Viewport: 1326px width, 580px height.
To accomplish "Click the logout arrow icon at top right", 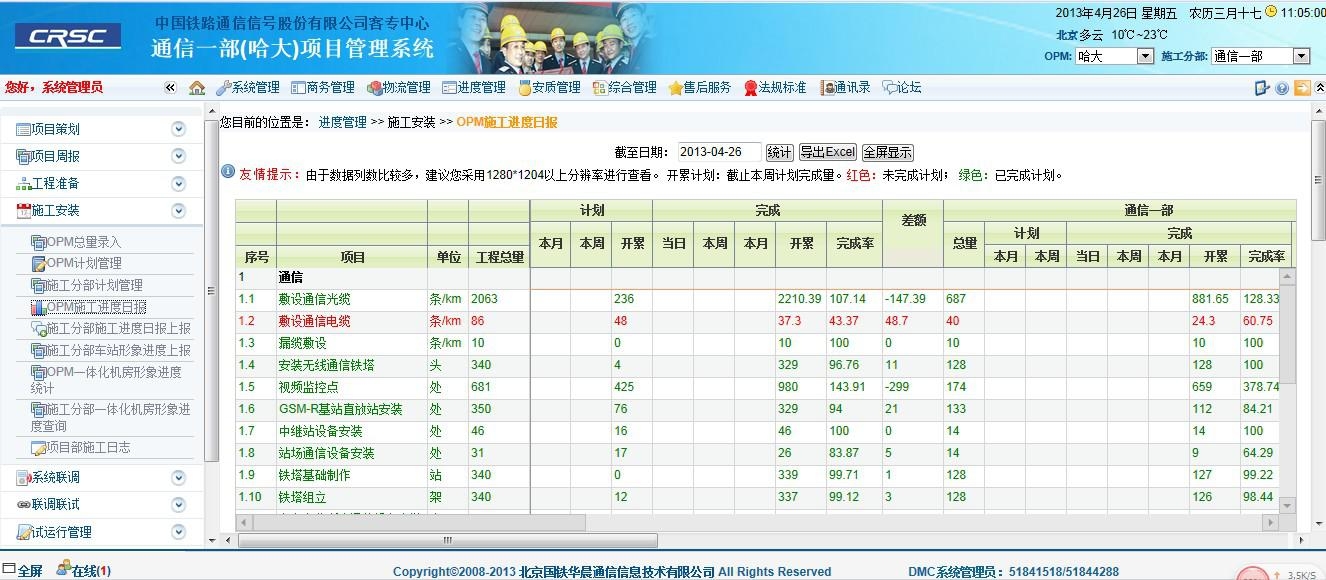I will (x=1302, y=88).
